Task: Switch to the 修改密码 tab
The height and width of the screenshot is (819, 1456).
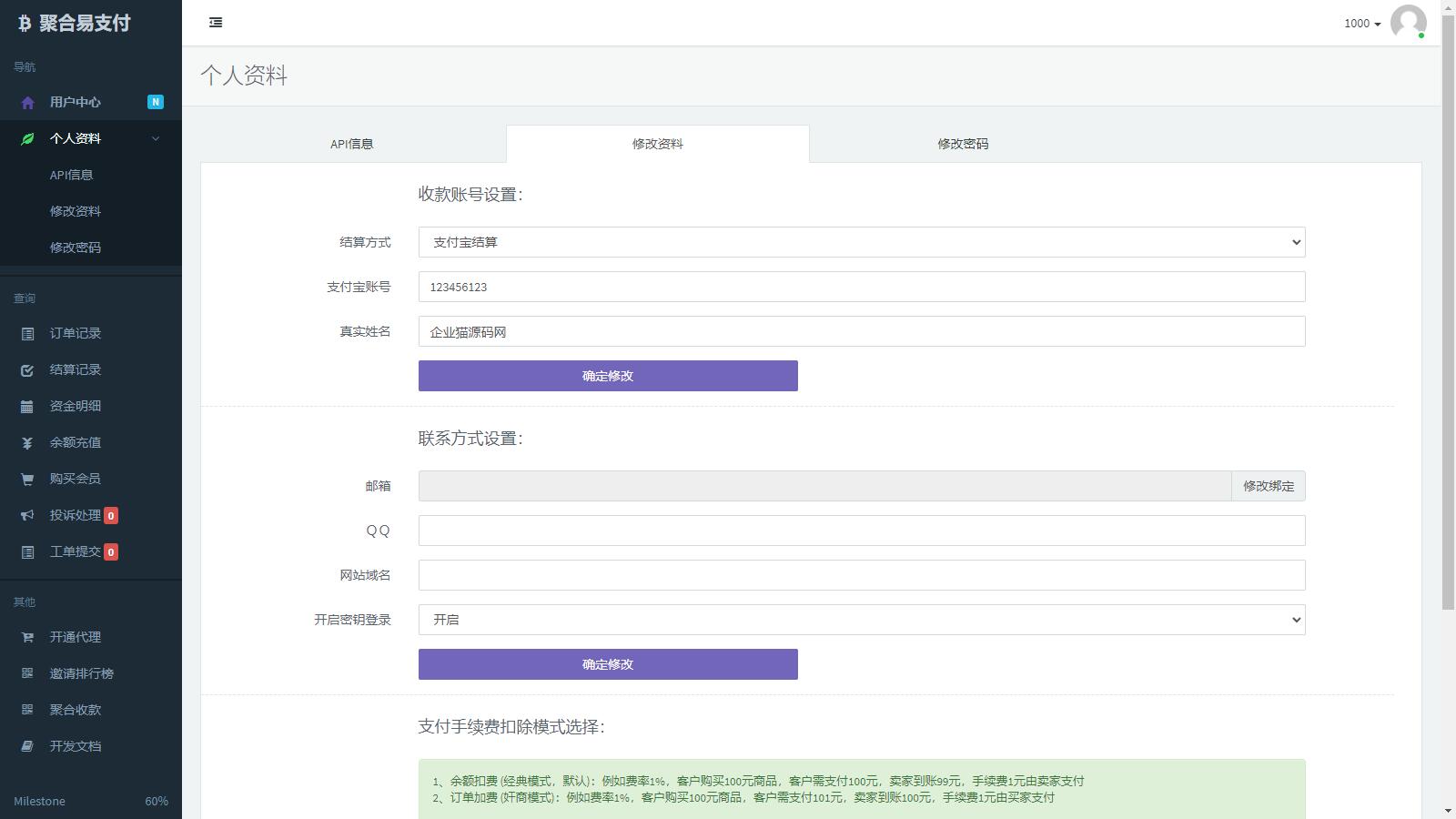Action: point(963,144)
